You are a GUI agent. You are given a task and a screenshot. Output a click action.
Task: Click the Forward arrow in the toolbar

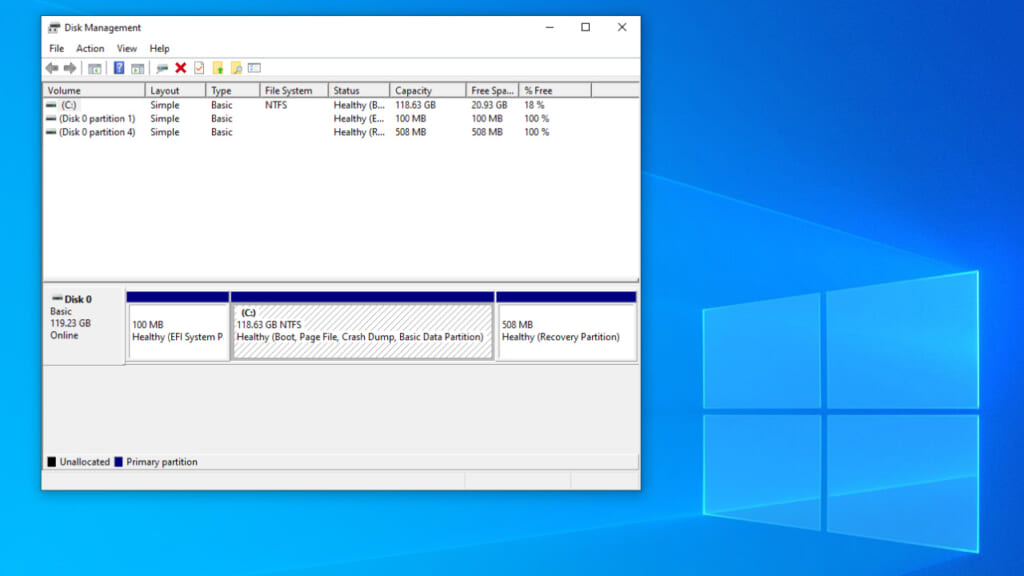coord(70,68)
